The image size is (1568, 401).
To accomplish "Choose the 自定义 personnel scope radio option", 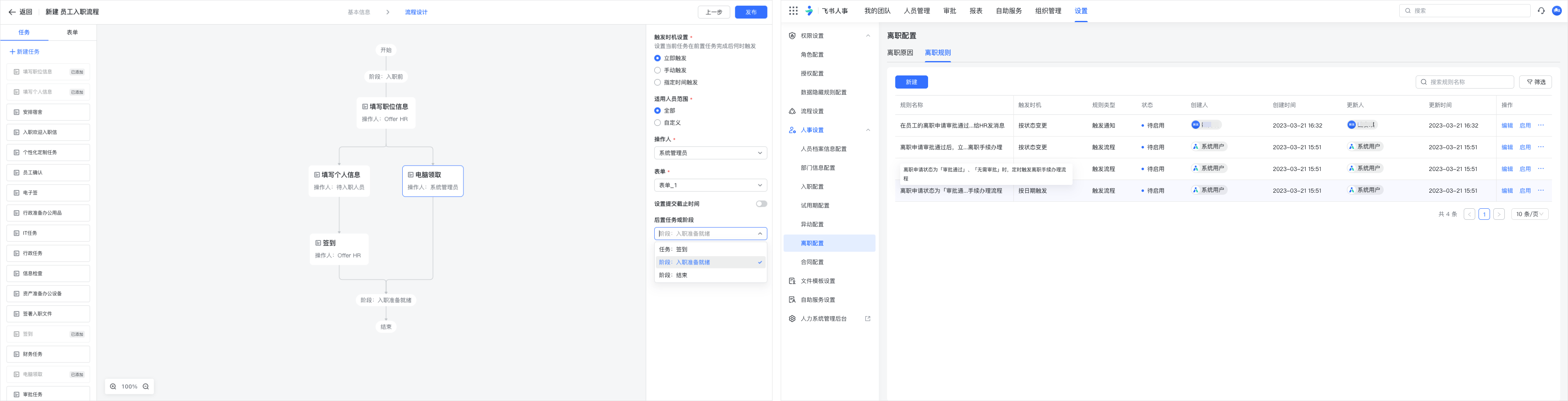I will pyautogui.click(x=658, y=123).
